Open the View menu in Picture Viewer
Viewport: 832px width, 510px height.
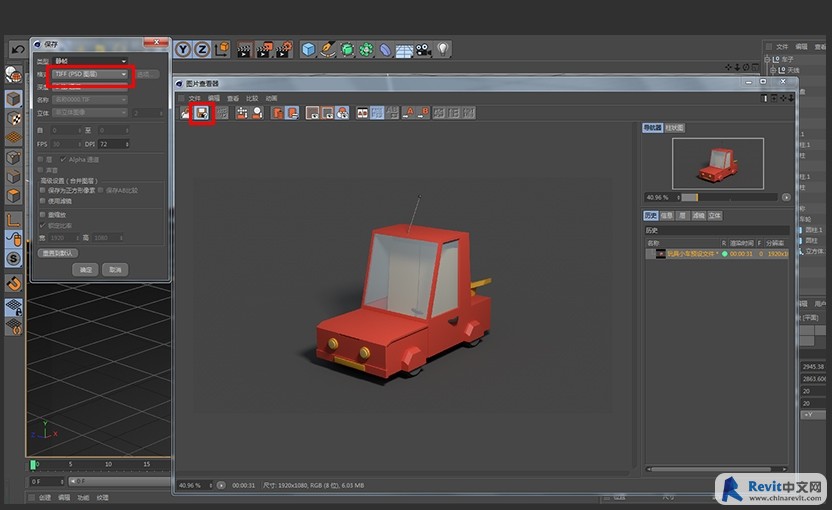233,98
